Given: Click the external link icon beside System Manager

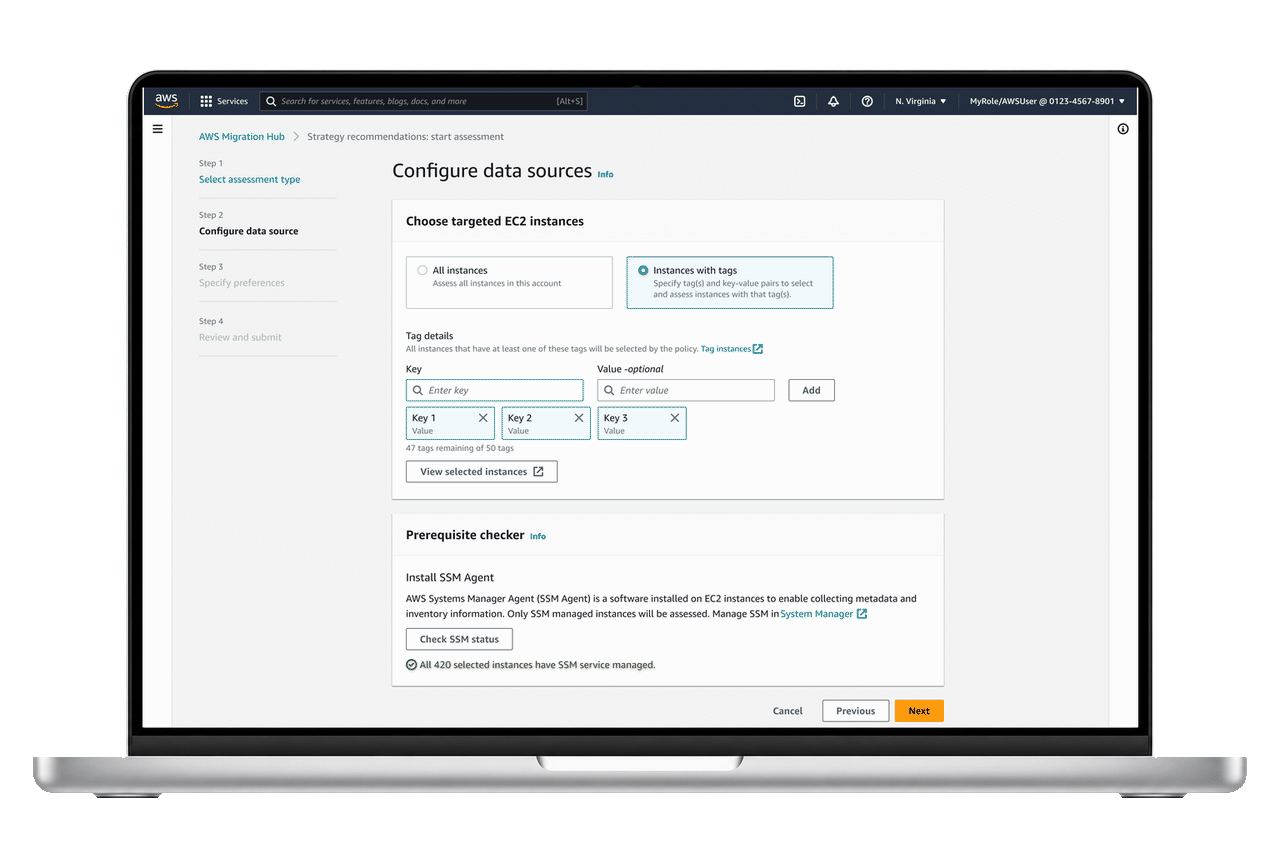Looking at the screenshot, I should point(862,614).
